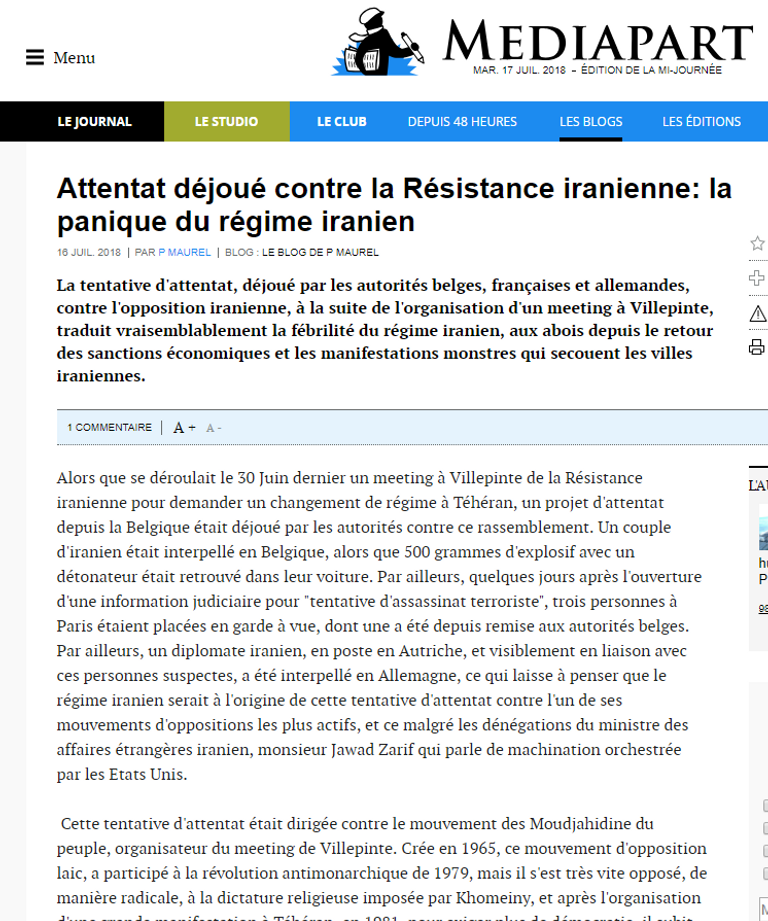
Task: Click the sidebar article thumbnail image
Action: [x=762, y=533]
